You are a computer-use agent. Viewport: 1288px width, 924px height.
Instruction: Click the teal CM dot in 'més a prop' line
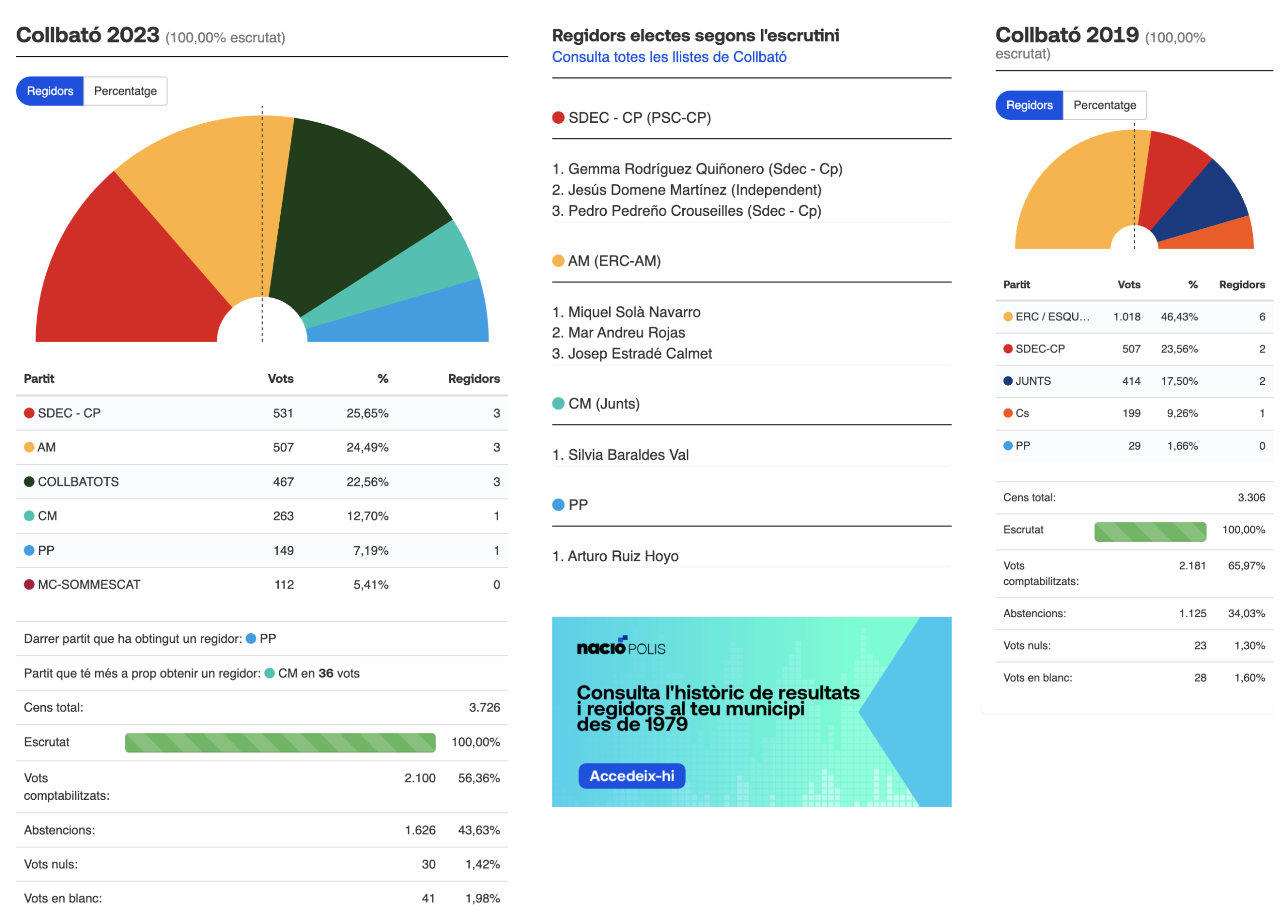click(x=270, y=673)
